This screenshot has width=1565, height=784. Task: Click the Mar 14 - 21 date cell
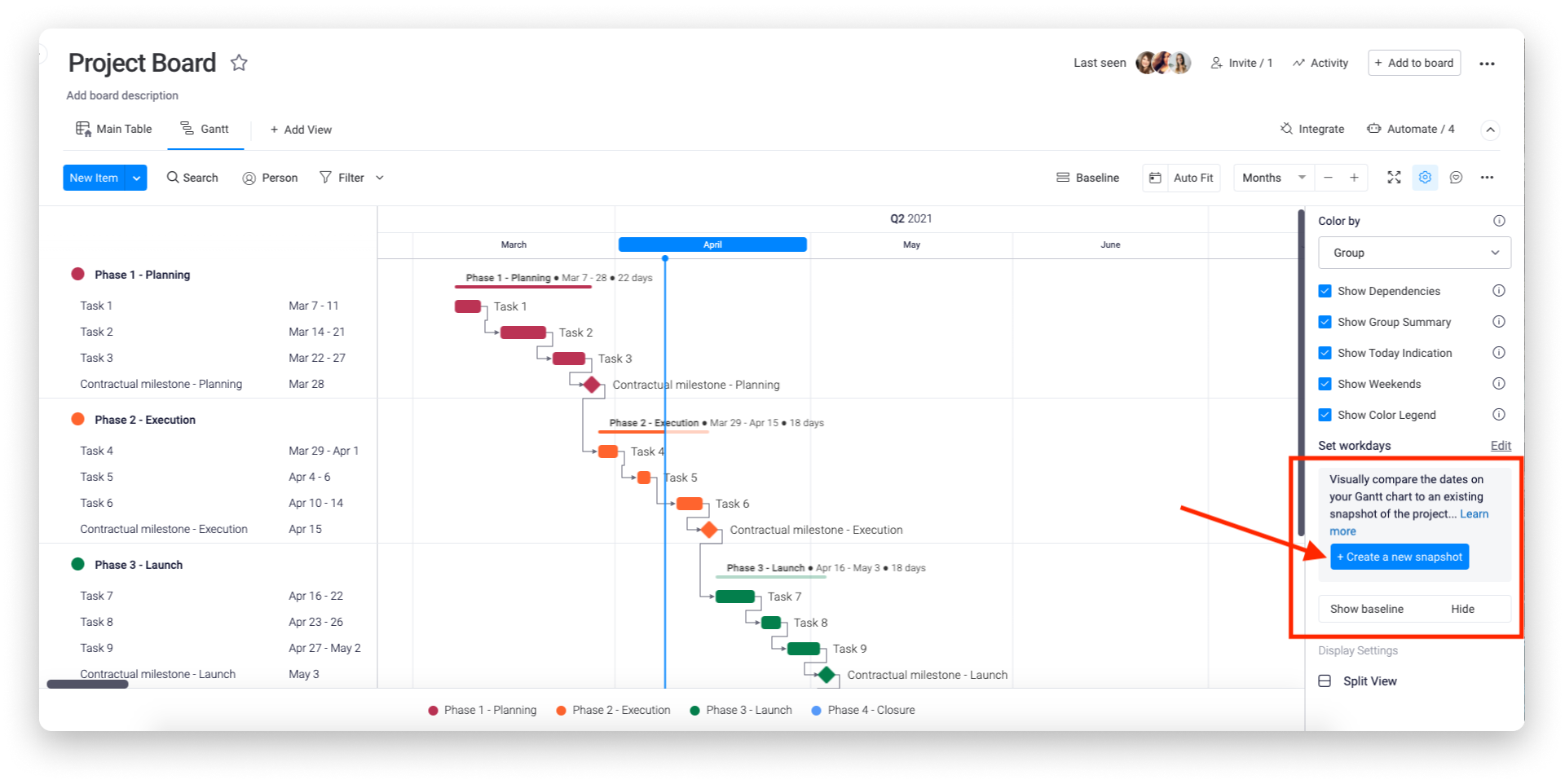tap(316, 332)
